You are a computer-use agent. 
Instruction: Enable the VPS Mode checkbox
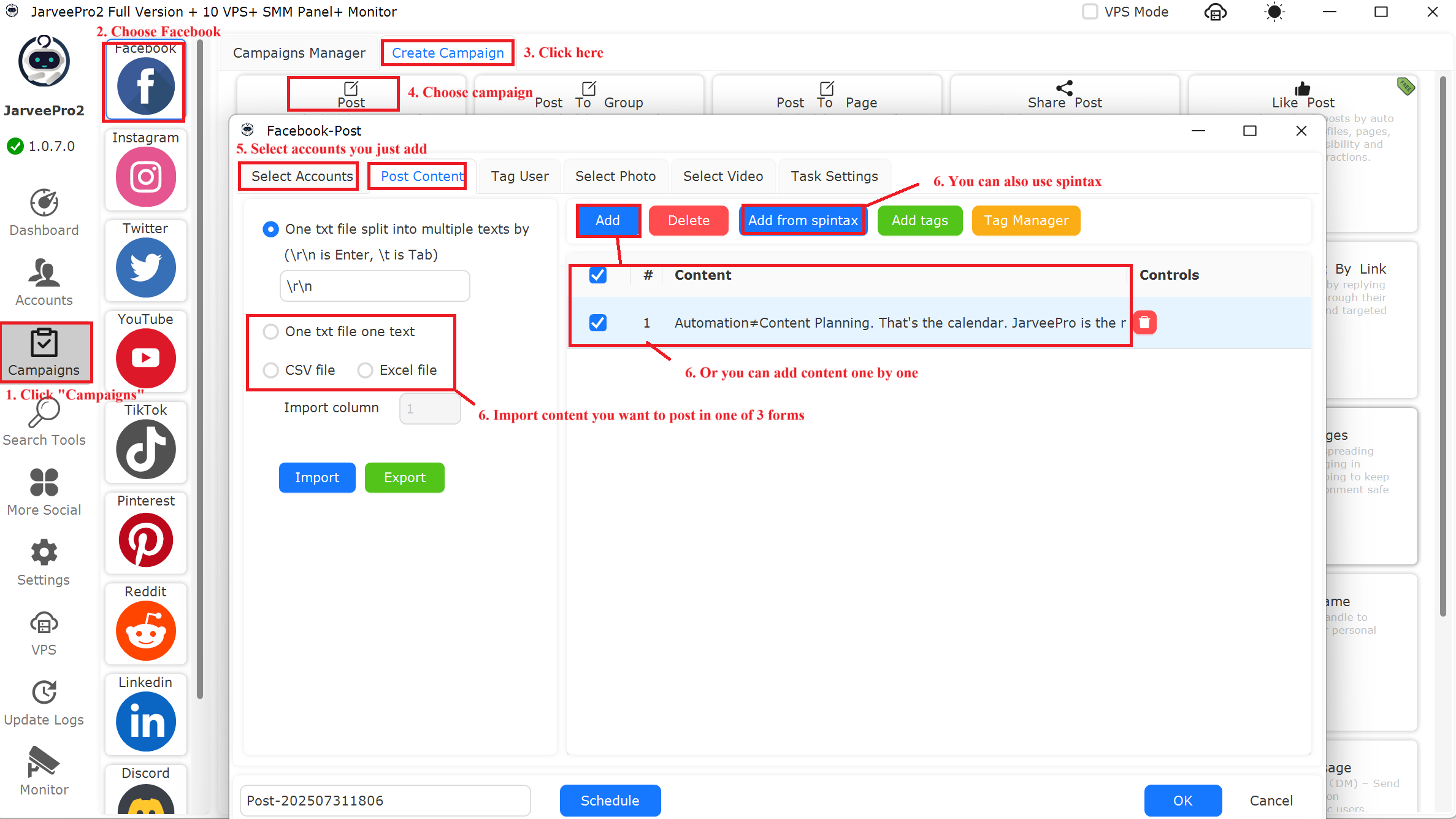(1090, 12)
